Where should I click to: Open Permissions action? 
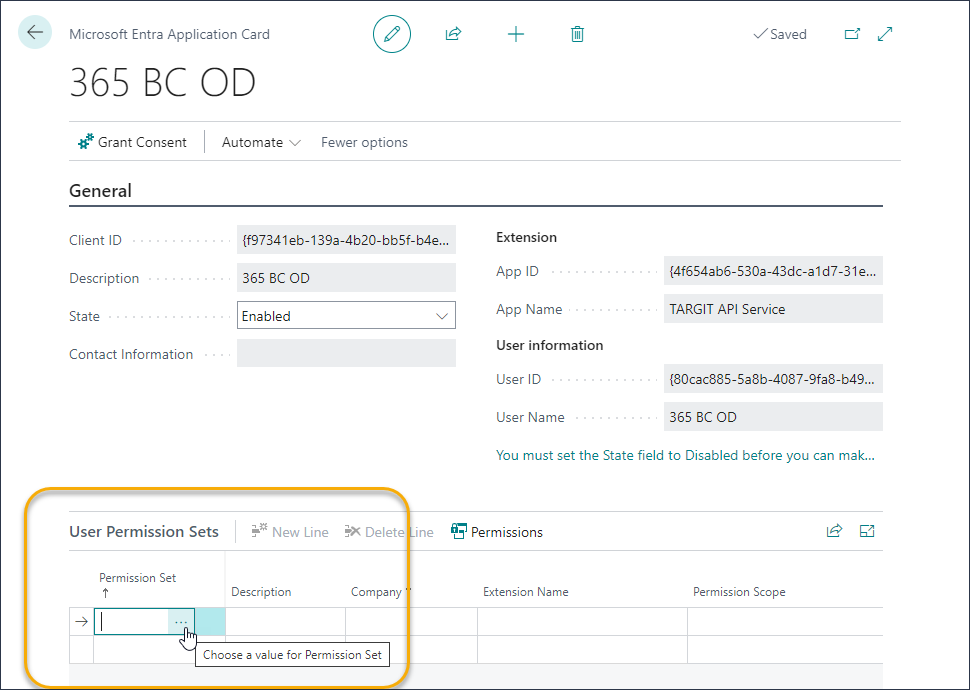click(x=497, y=532)
